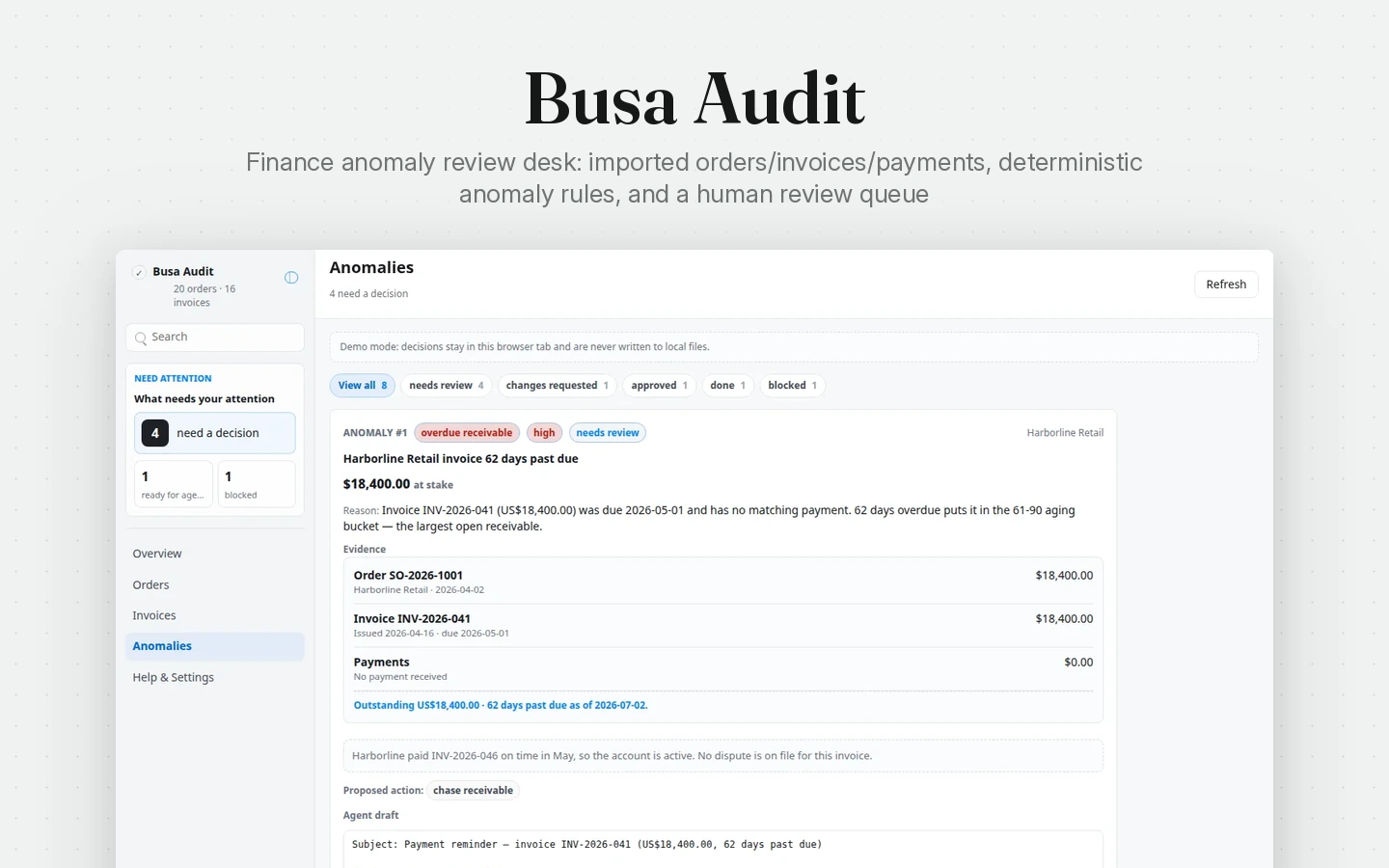Click the 'overdue receivable' tag
The width and height of the screenshot is (1389, 868).
point(467,433)
